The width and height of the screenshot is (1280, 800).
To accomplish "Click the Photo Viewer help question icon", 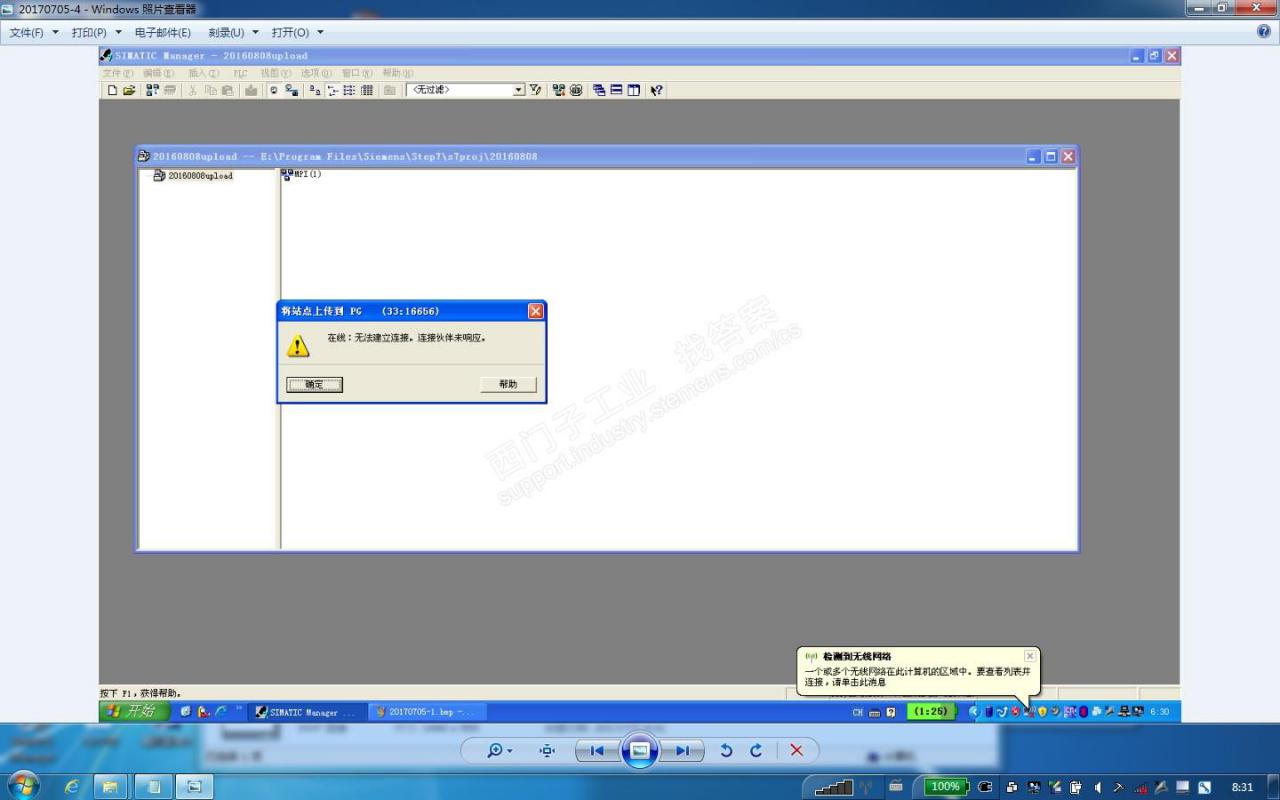I will tap(1264, 32).
